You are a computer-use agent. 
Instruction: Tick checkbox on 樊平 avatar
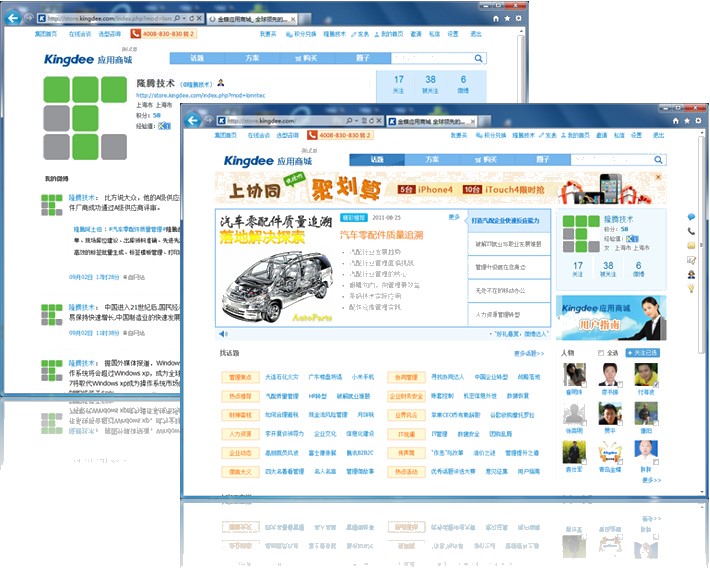pos(620,423)
